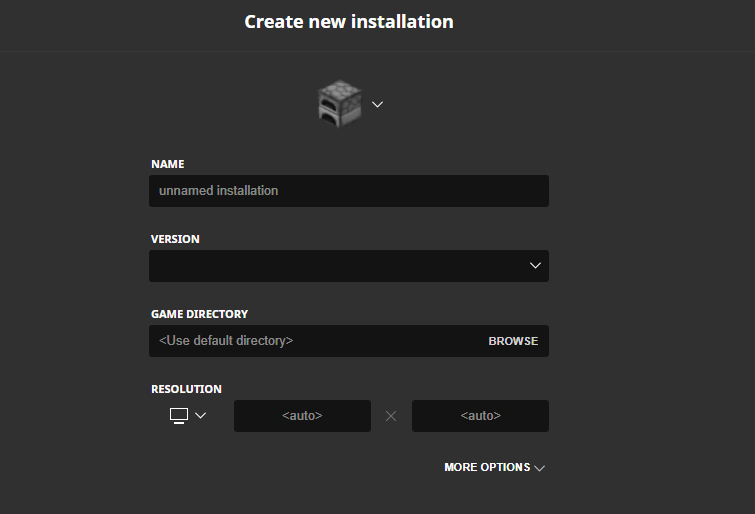Select the first auto resolution width field
Image resolution: width=755 pixels, height=514 pixels.
pos(302,416)
